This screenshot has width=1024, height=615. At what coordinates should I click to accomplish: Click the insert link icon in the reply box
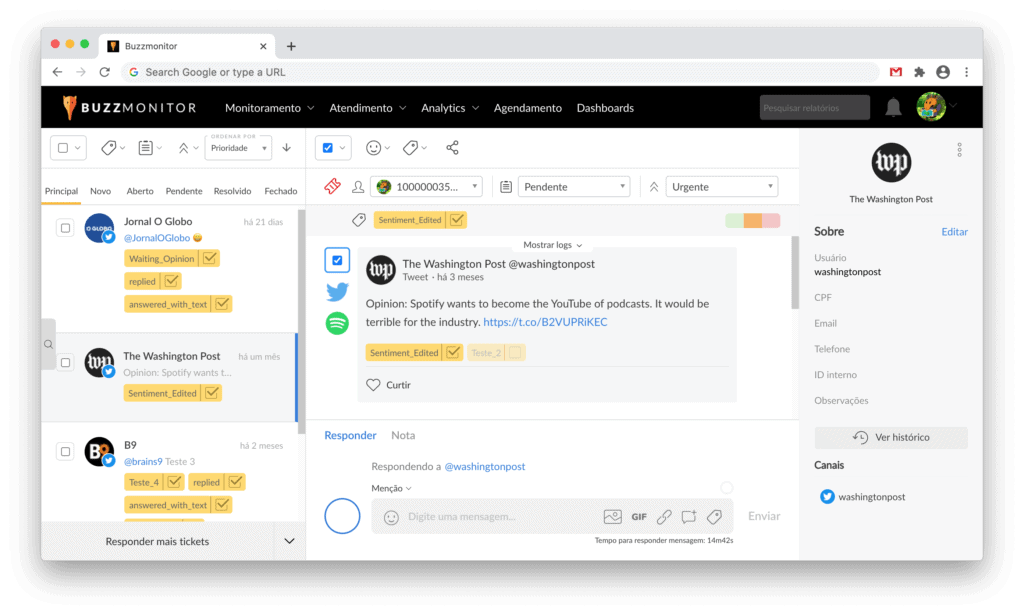tap(664, 517)
